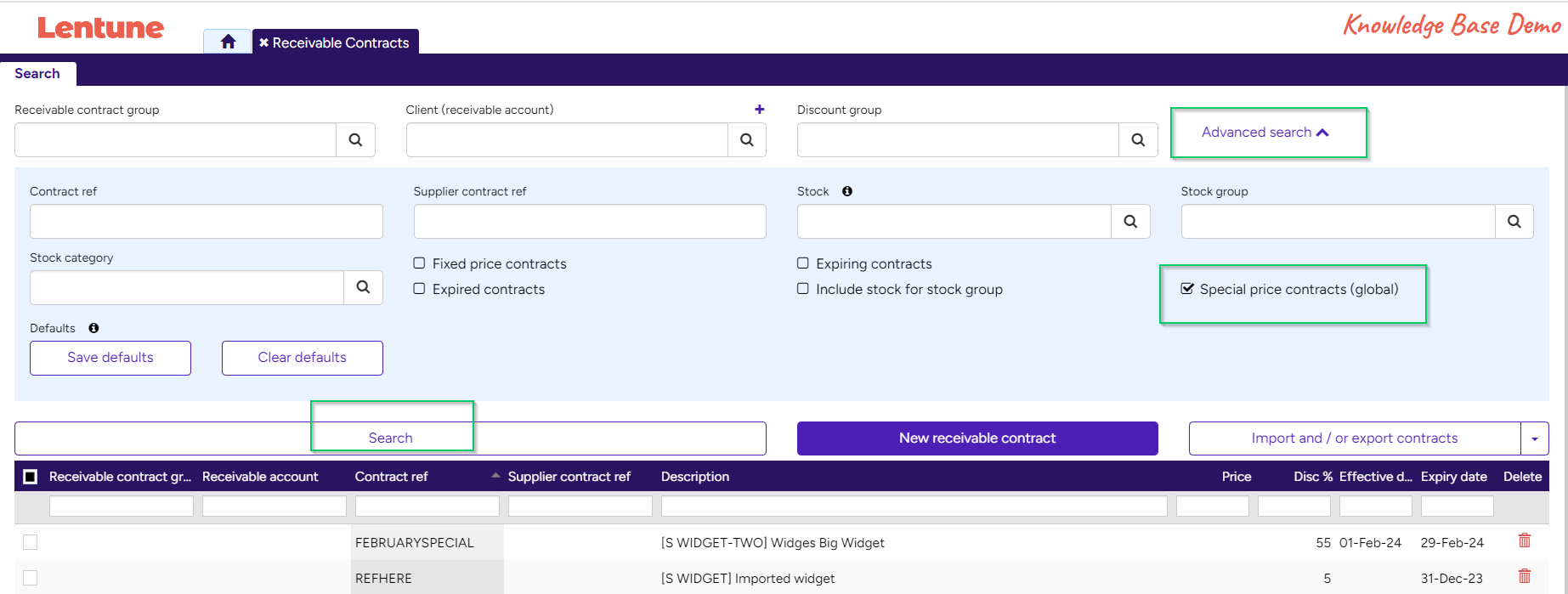This screenshot has width=1568, height=594.
Task: Open Receivable contract group lookup magnifier
Action: coord(355,140)
